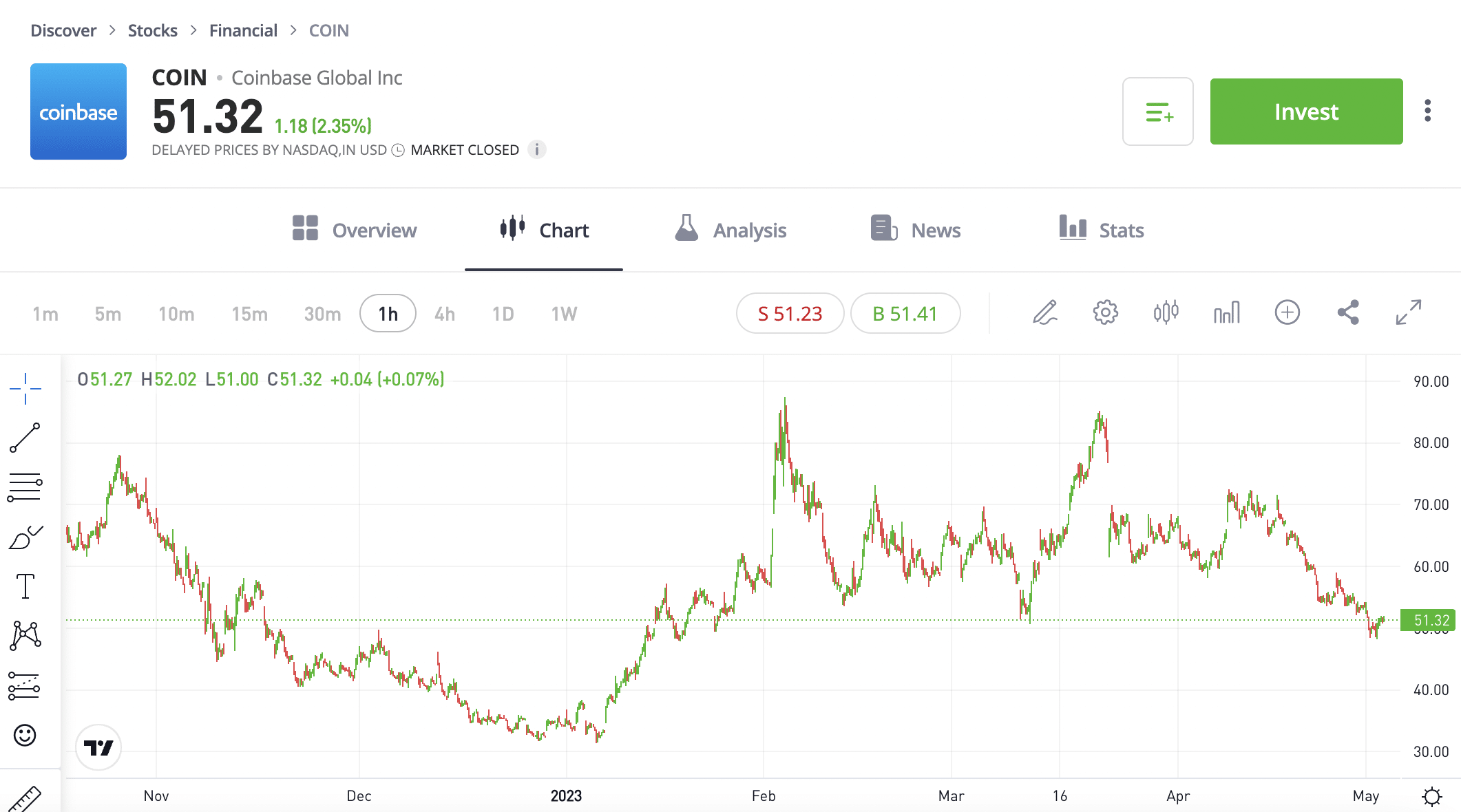1461x812 pixels.
Task: Select the 1D timeframe
Action: (503, 314)
